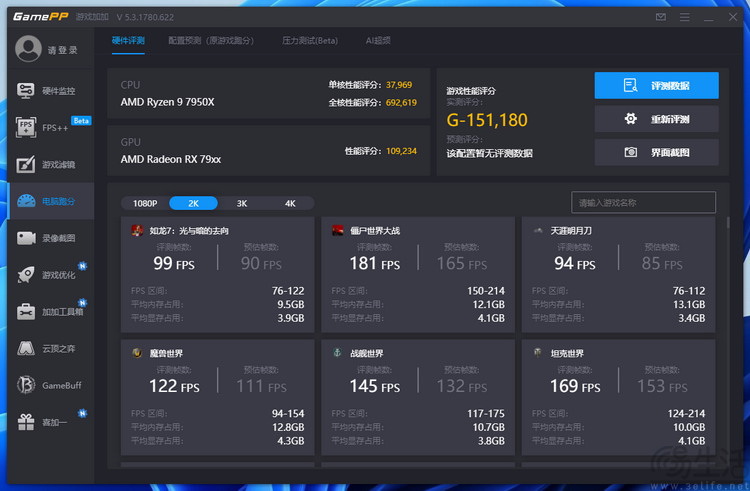Click 169 FPS in 坦克世界 card

click(x=575, y=386)
